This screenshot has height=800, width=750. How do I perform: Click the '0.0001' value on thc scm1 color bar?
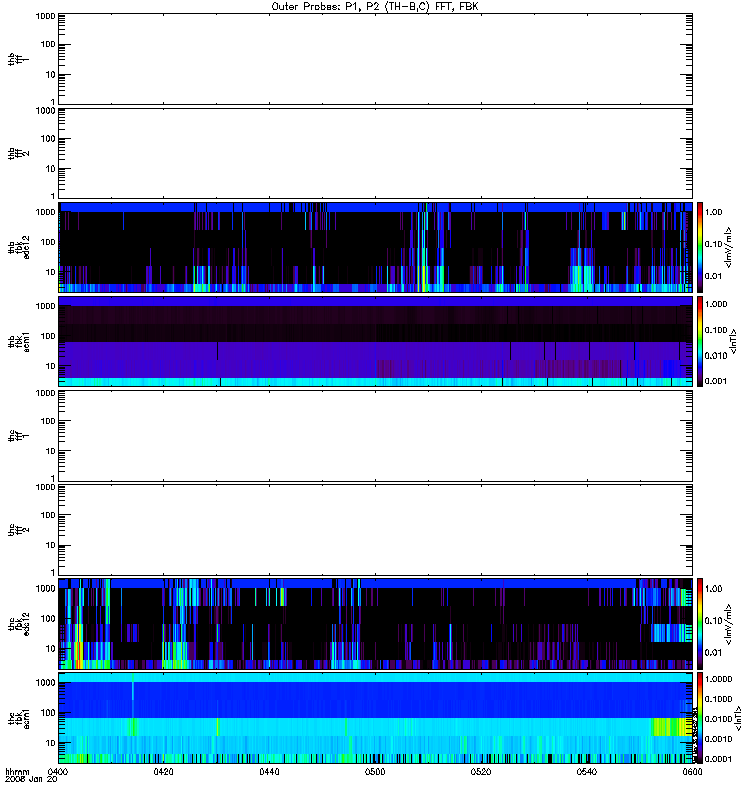pos(718,759)
